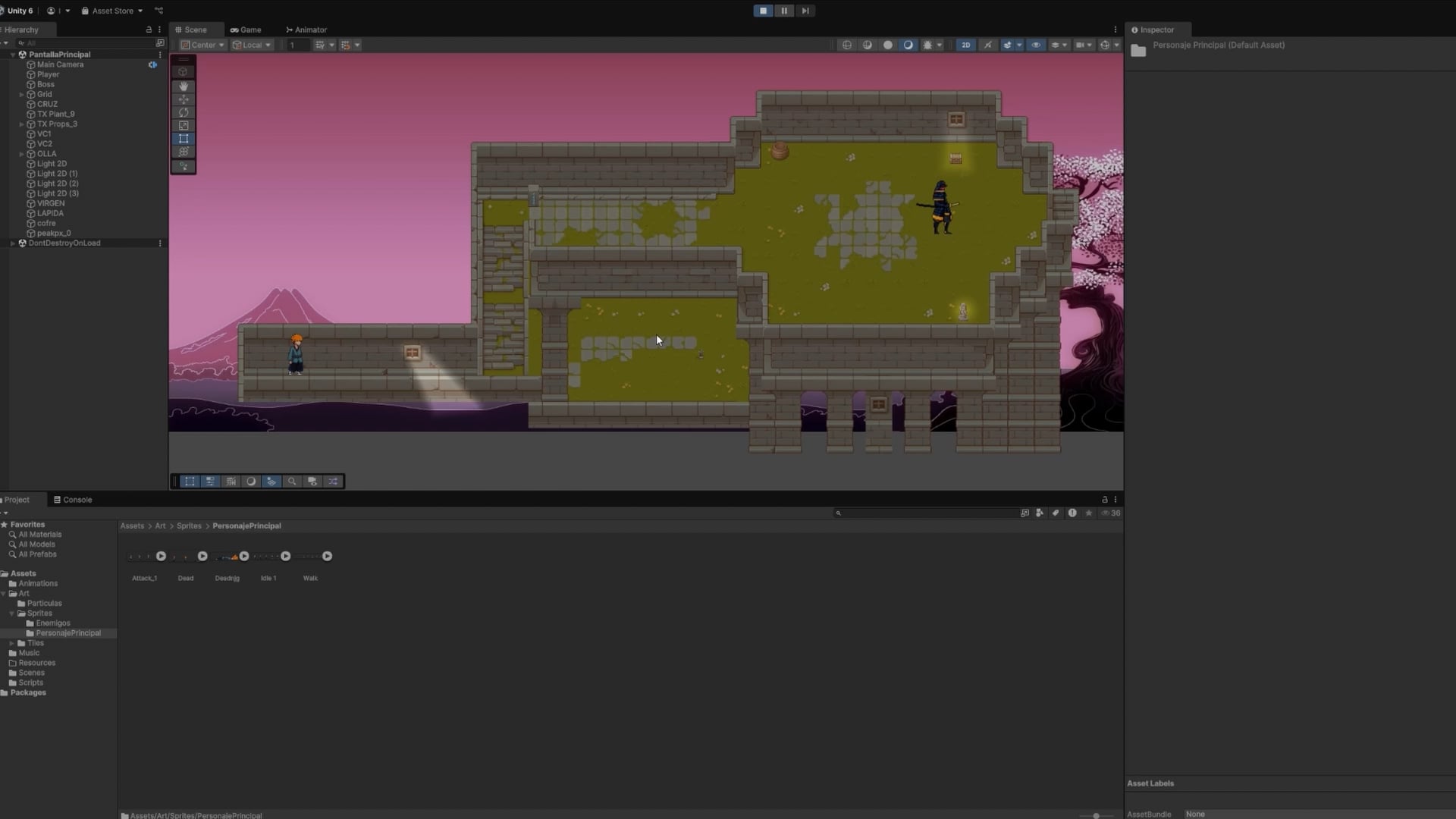Select the Hand view tool
1456x819 pixels.
184,86
